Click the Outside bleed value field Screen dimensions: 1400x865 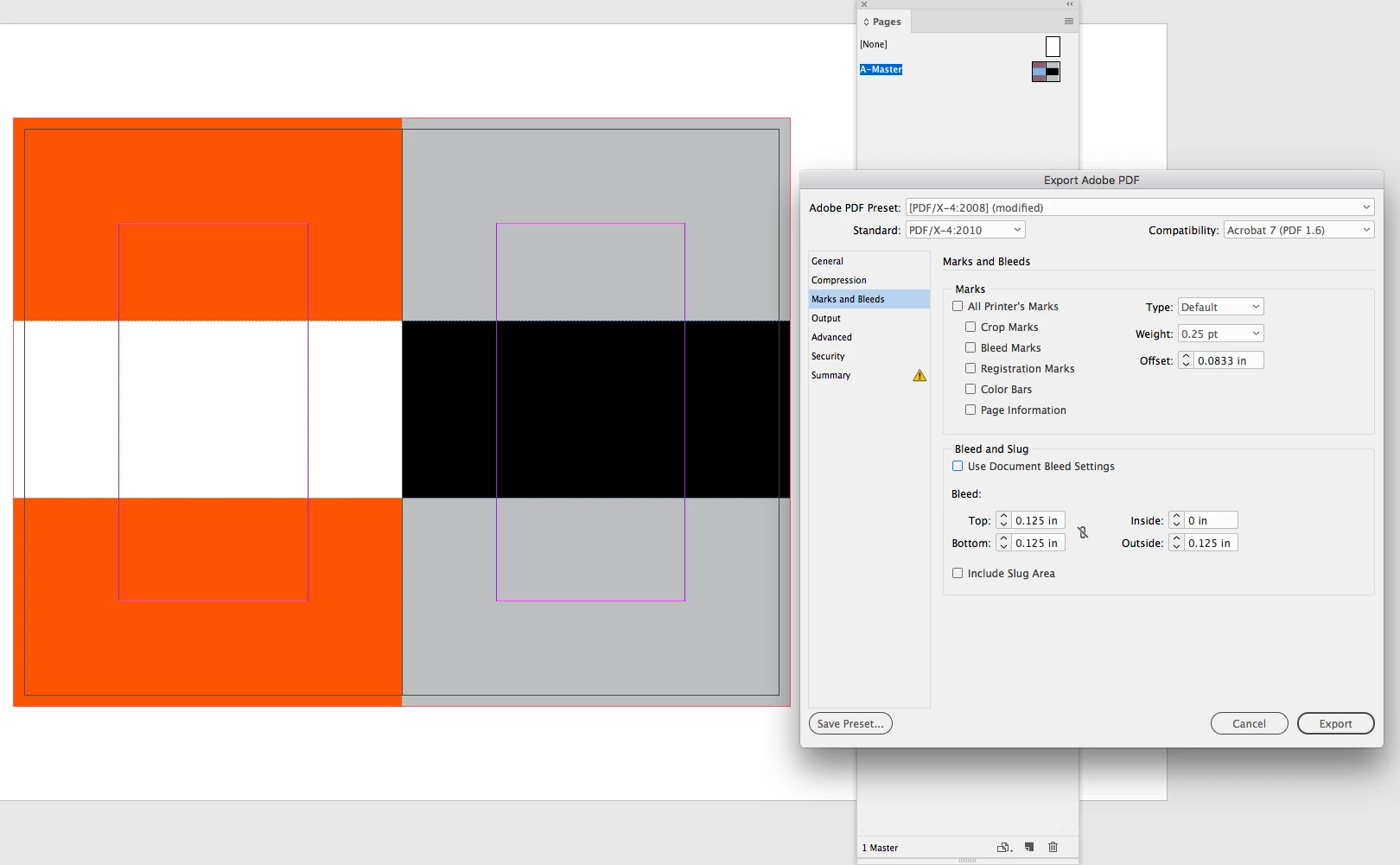coord(1211,543)
